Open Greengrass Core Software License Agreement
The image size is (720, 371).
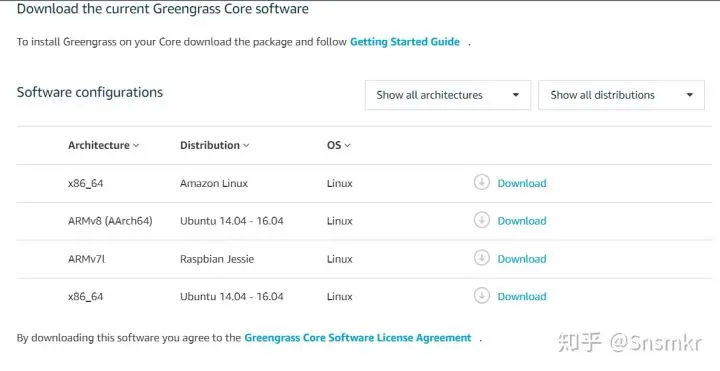click(358, 338)
